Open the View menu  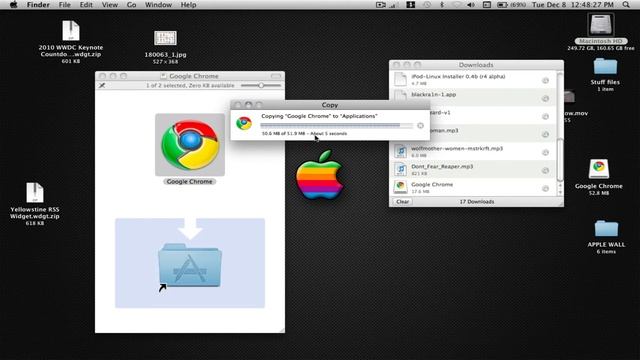click(x=109, y=5)
